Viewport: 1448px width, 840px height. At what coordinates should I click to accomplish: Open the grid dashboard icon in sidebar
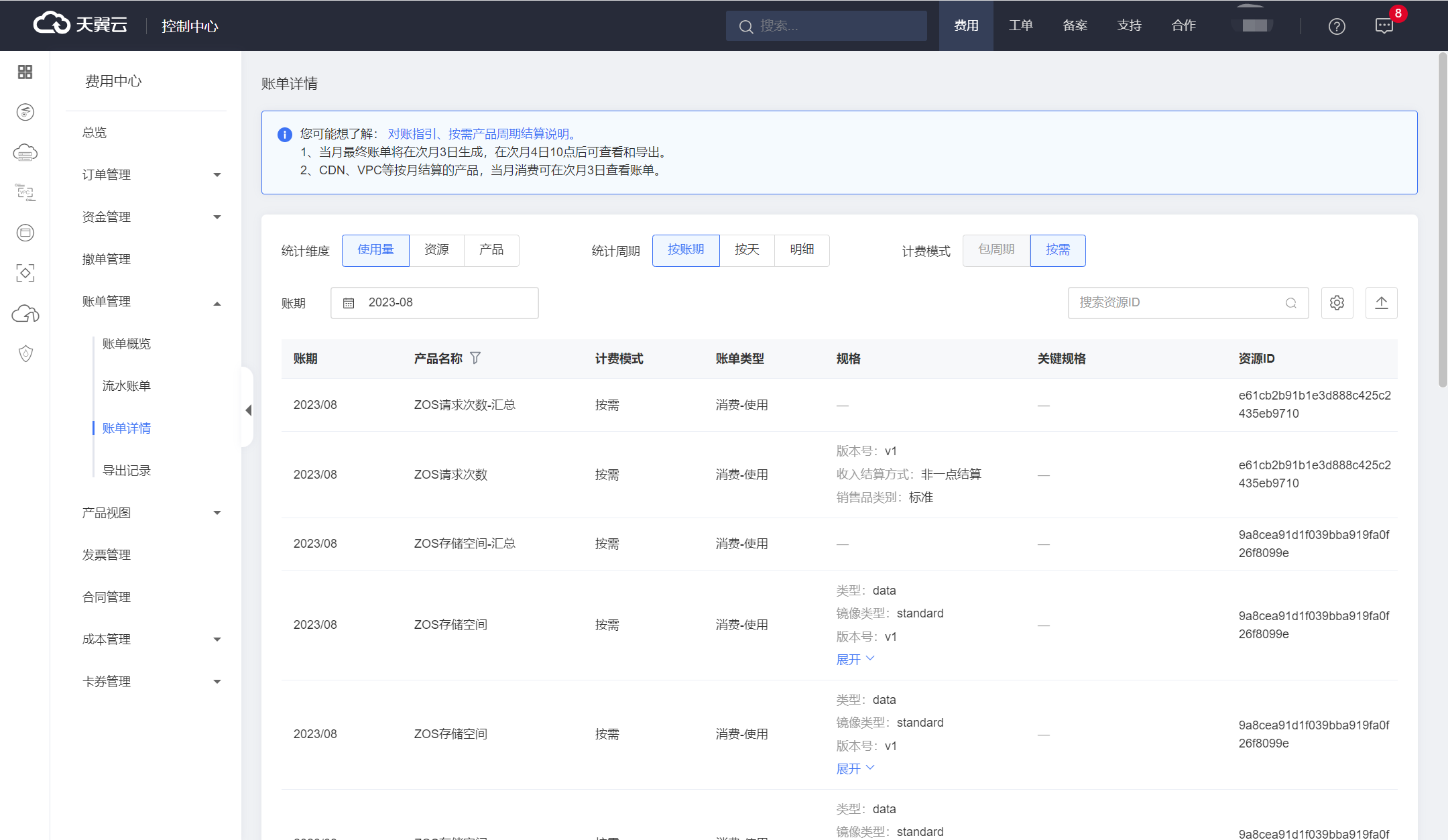click(25, 72)
